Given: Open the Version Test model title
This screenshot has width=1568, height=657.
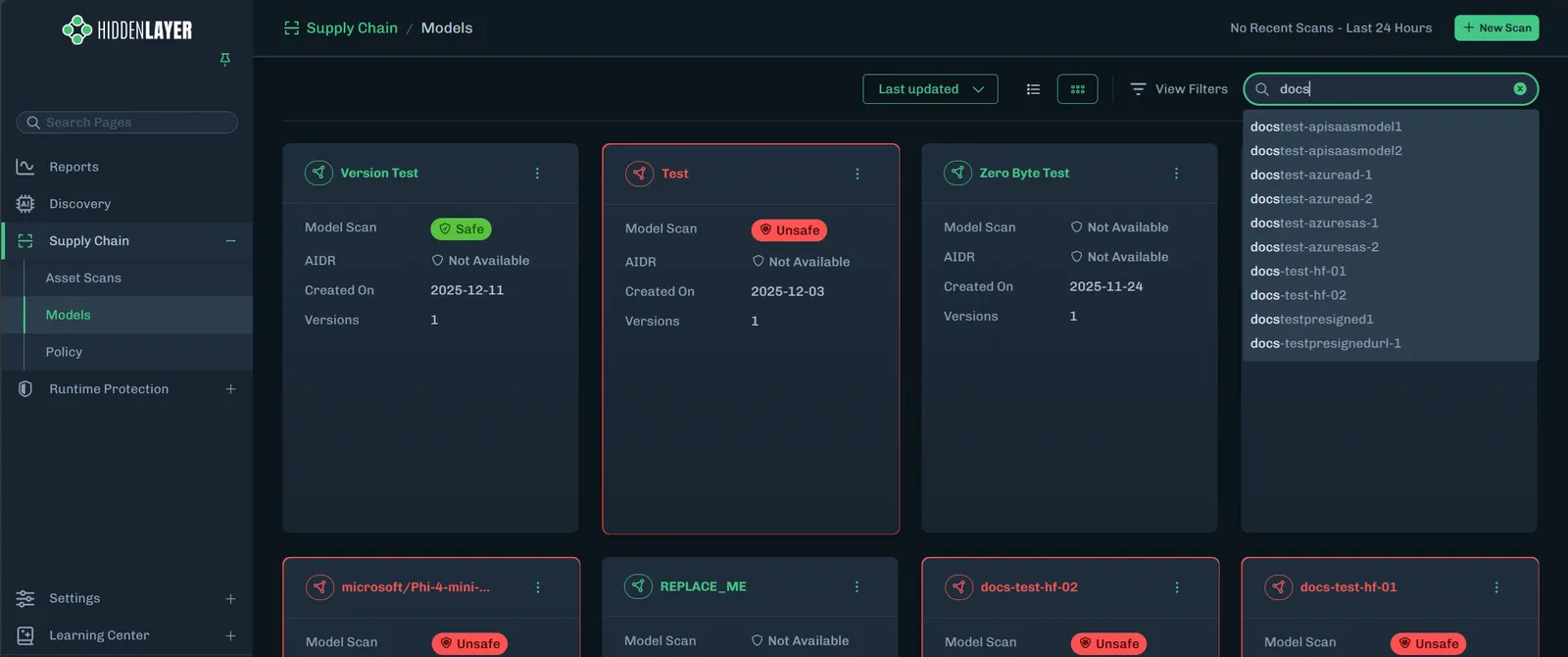Looking at the screenshot, I should click(x=379, y=173).
